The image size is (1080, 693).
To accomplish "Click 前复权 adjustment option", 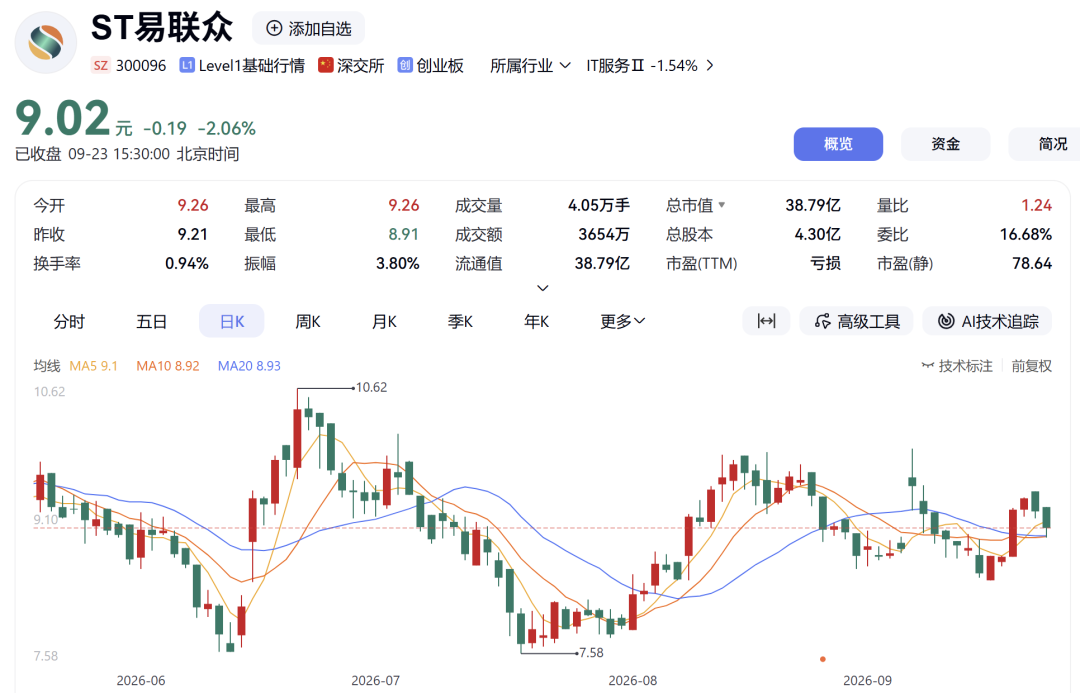I will click(x=1031, y=366).
